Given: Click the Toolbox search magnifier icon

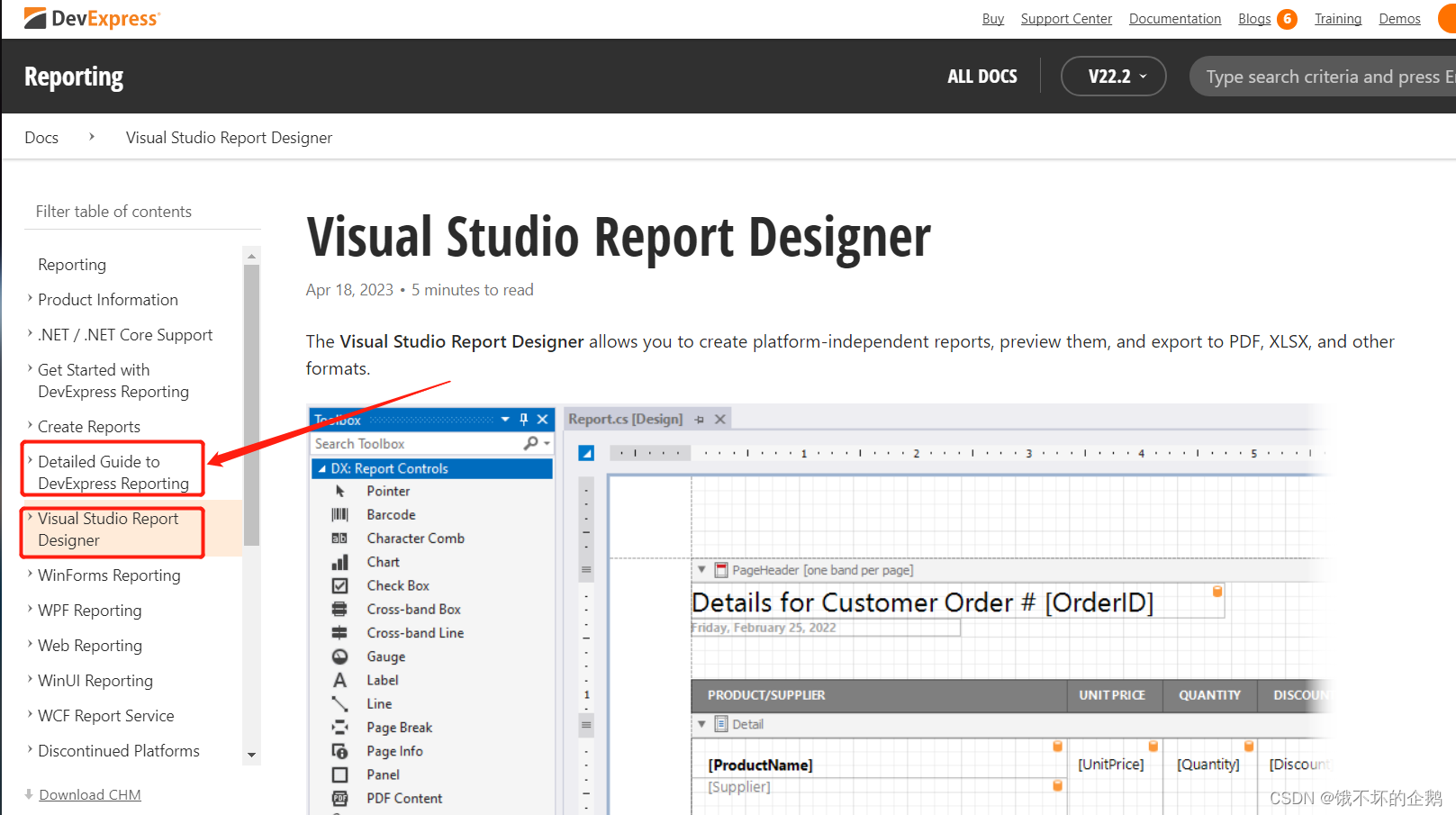Looking at the screenshot, I should [x=531, y=443].
